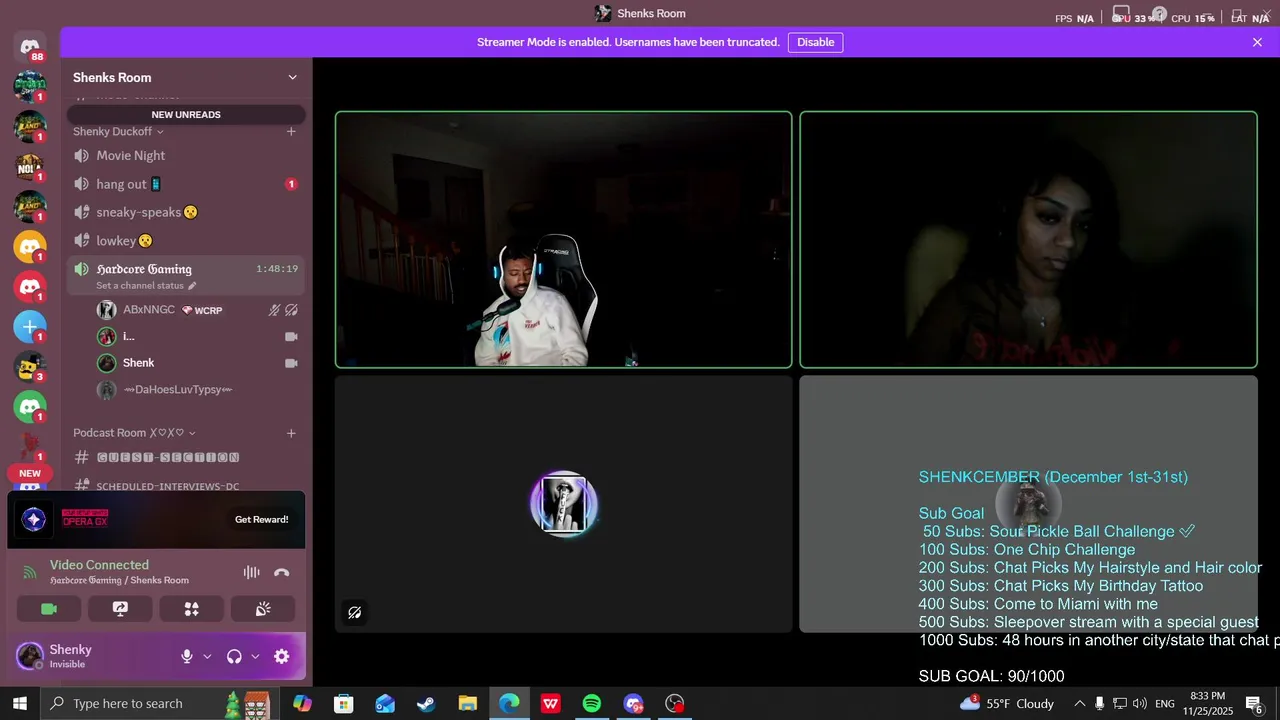Open Steam from taskbar
1280x720 pixels.
click(x=426, y=704)
